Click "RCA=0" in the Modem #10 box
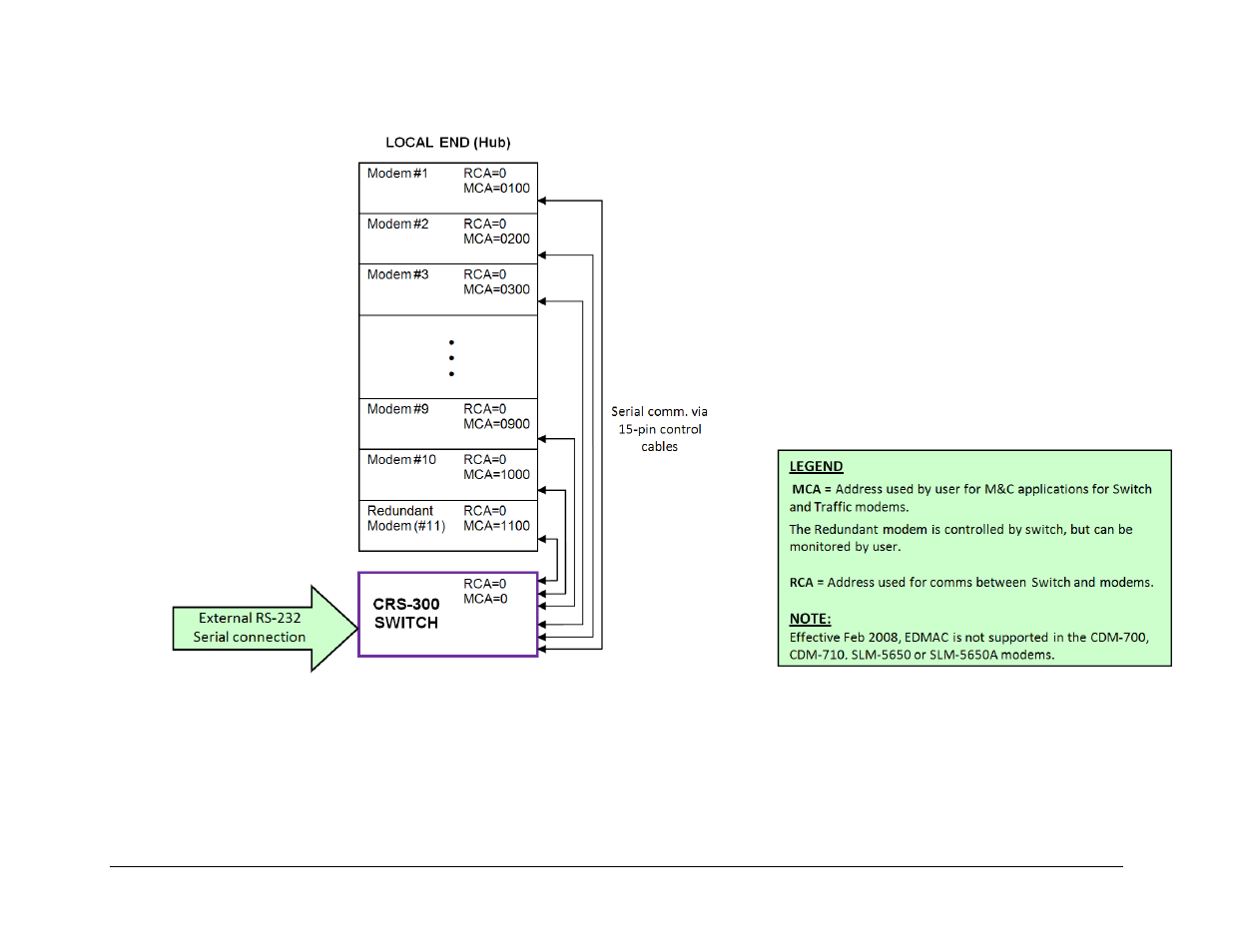The image size is (1233, 952). (484, 460)
